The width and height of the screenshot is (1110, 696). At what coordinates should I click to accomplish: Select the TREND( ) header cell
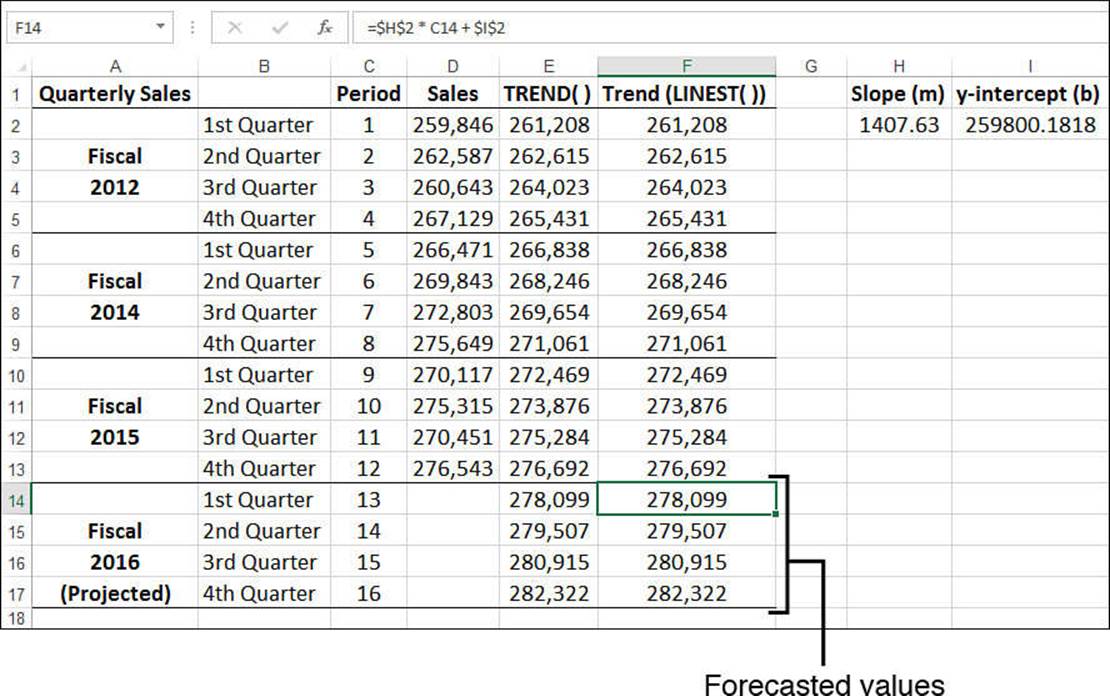click(x=548, y=93)
